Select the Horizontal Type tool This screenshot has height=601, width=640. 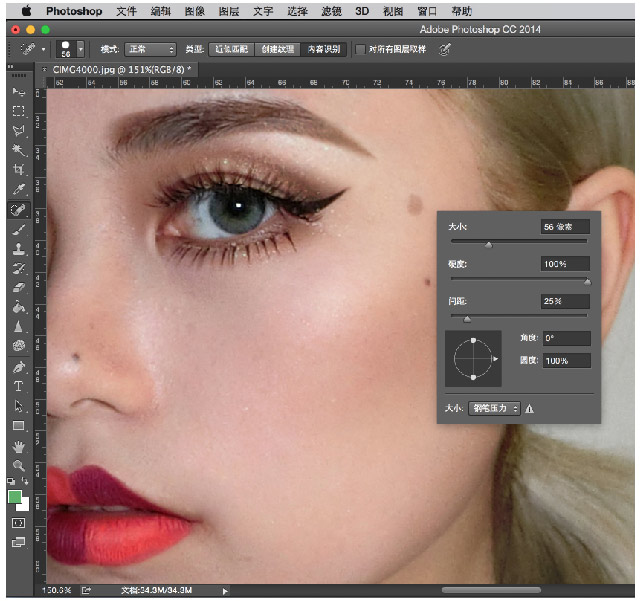click(18, 386)
